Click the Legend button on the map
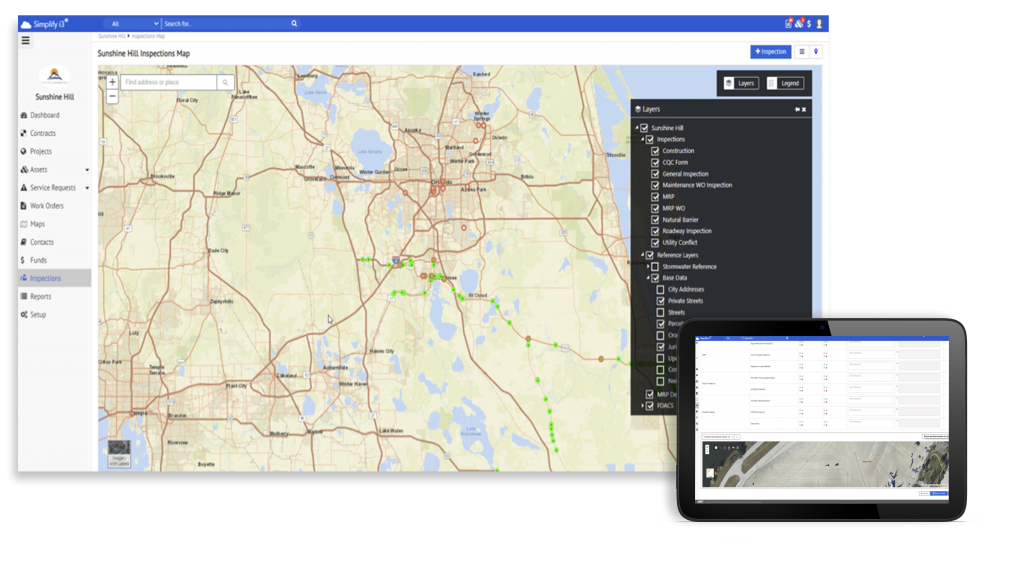This screenshot has width=1024, height=583. pyautogui.click(x=785, y=84)
